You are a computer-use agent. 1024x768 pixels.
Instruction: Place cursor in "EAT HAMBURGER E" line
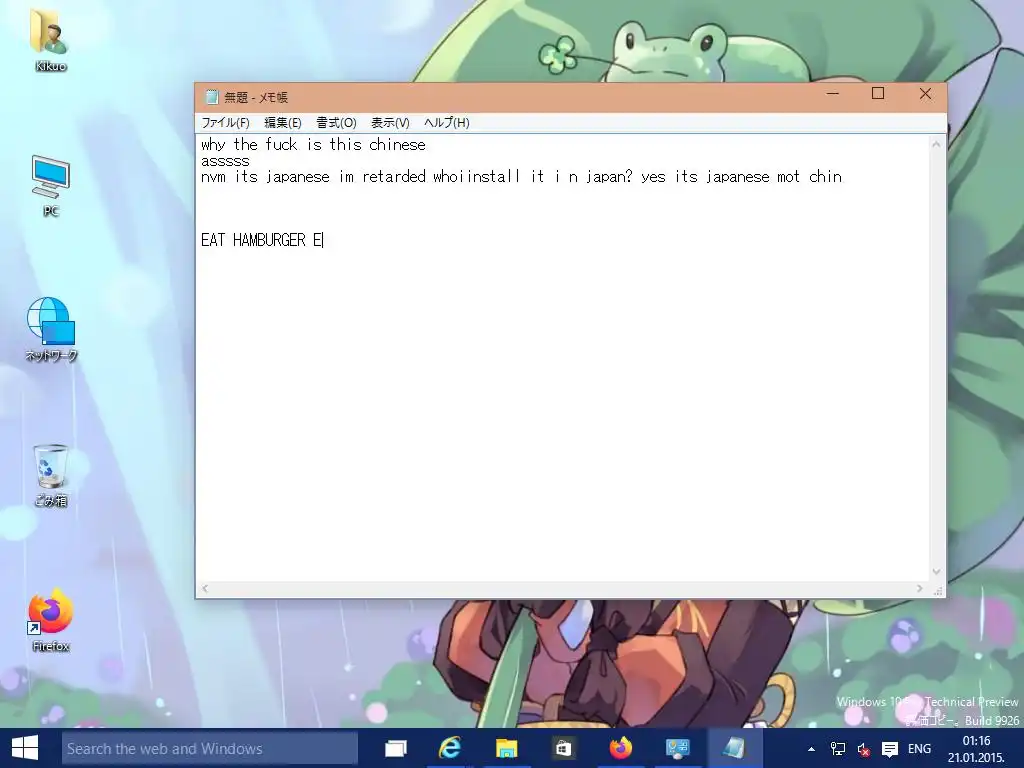click(262, 240)
